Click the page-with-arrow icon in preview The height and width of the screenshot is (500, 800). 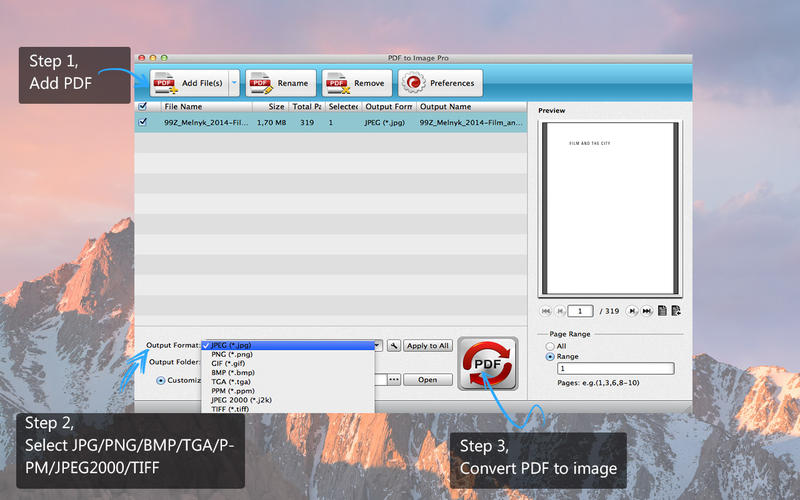676,311
